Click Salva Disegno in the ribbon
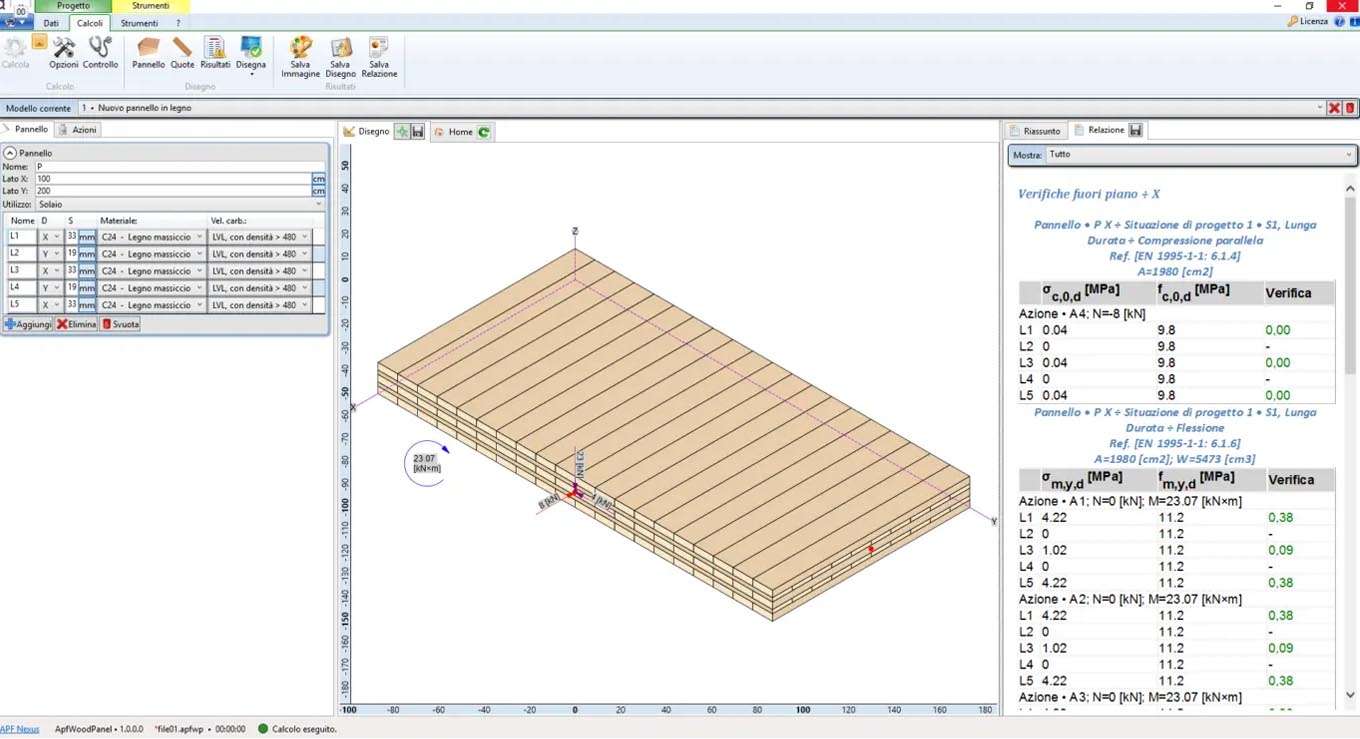Viewport: 1360px width, 739px height. (340, 57)
